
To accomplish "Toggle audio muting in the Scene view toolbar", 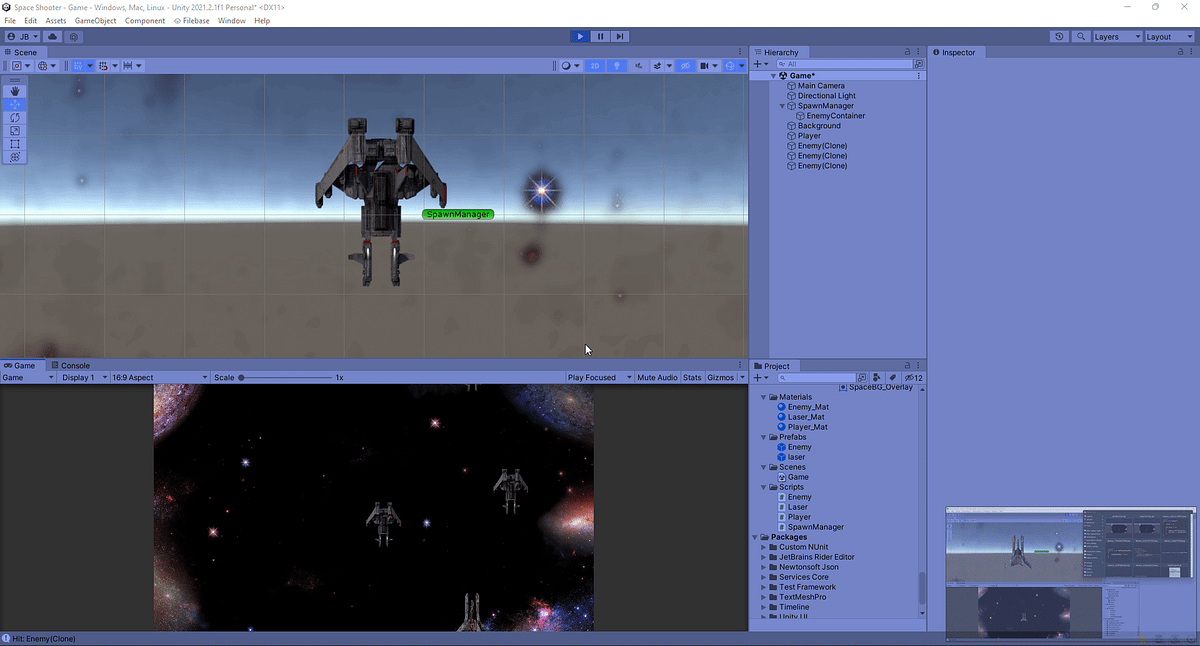I will pos(639,65).
